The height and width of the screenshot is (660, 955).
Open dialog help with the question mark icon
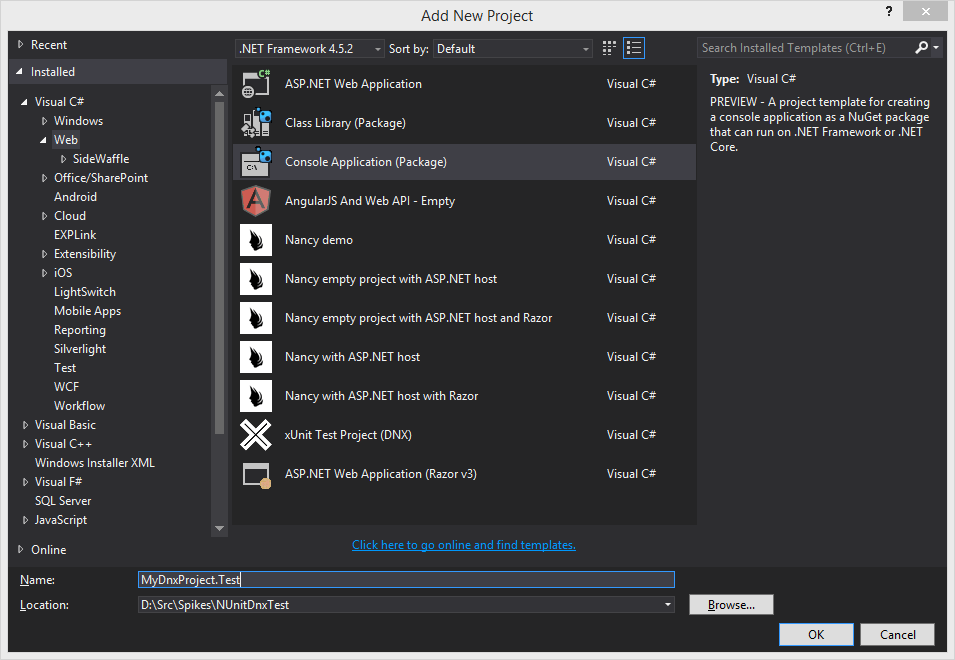coord(889,12)
